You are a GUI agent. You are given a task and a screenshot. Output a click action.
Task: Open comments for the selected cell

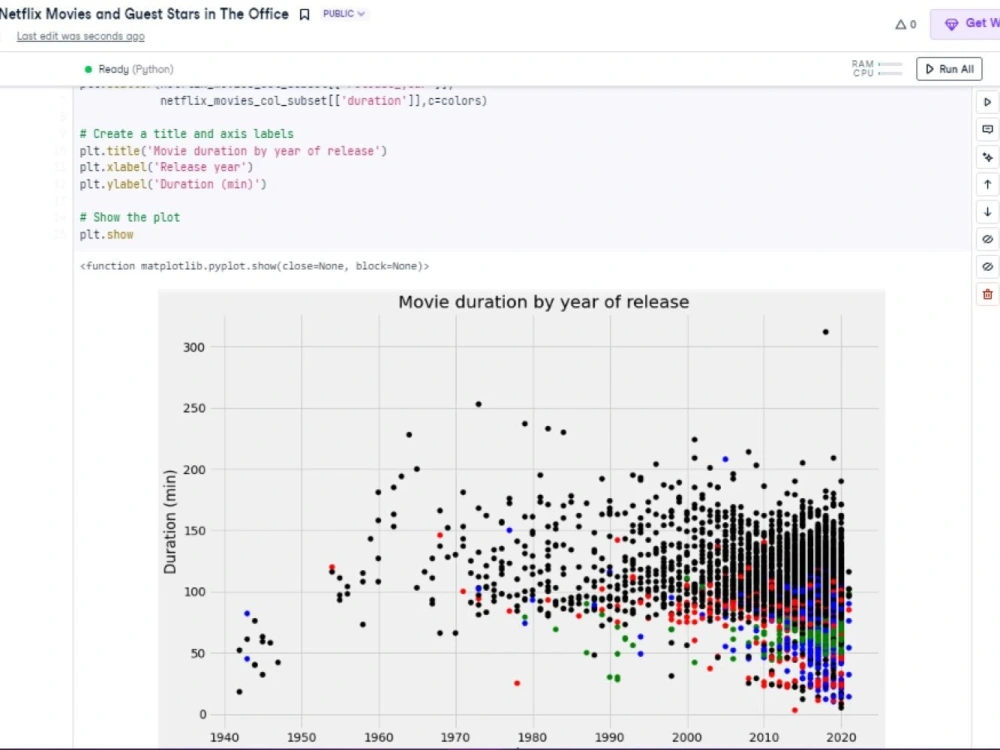point(987,129)
